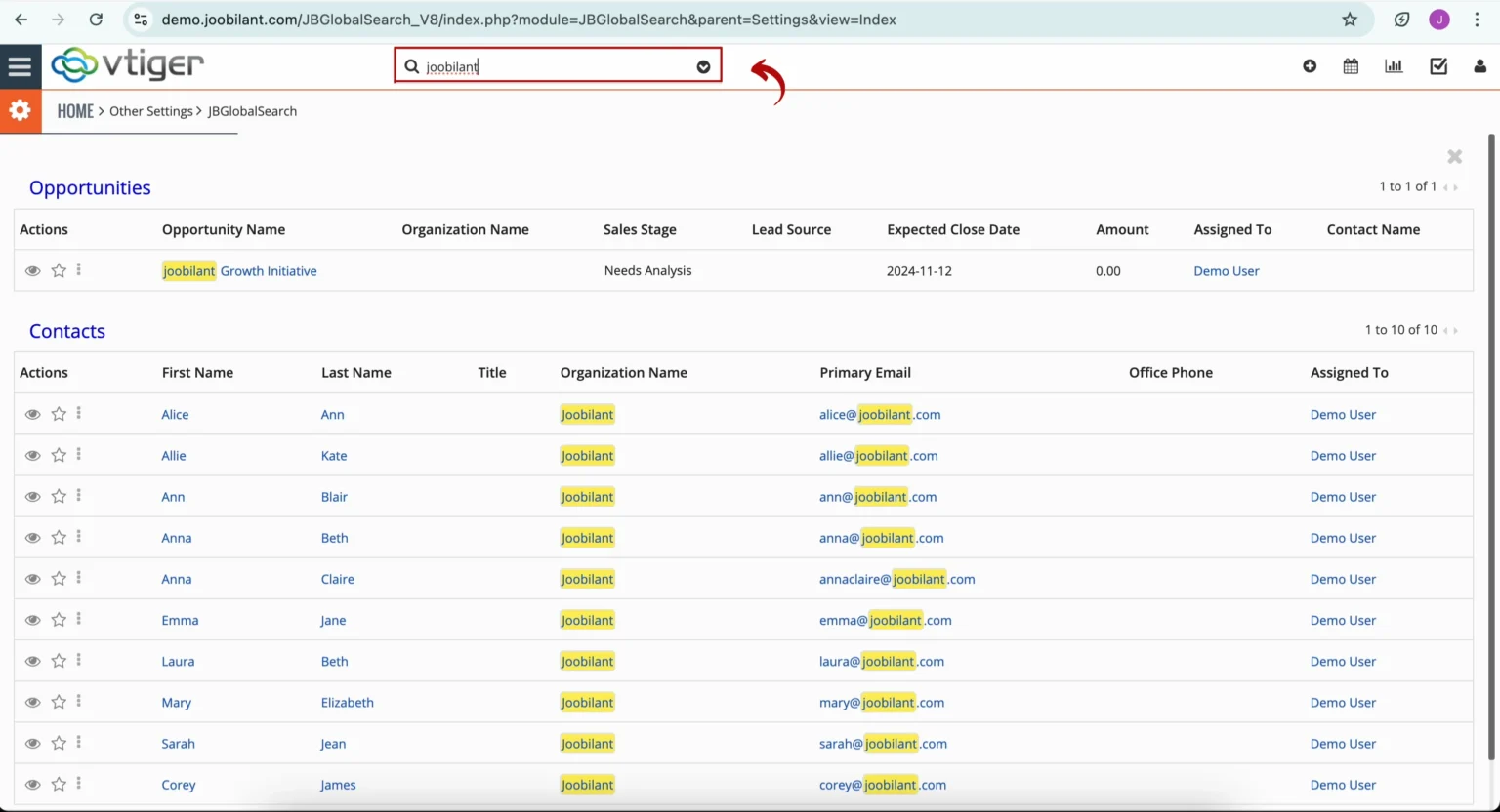The image size is (1500, 812).
Task: Open the user profile icon
Action: pyautogui.click(x=1480, y=65)
